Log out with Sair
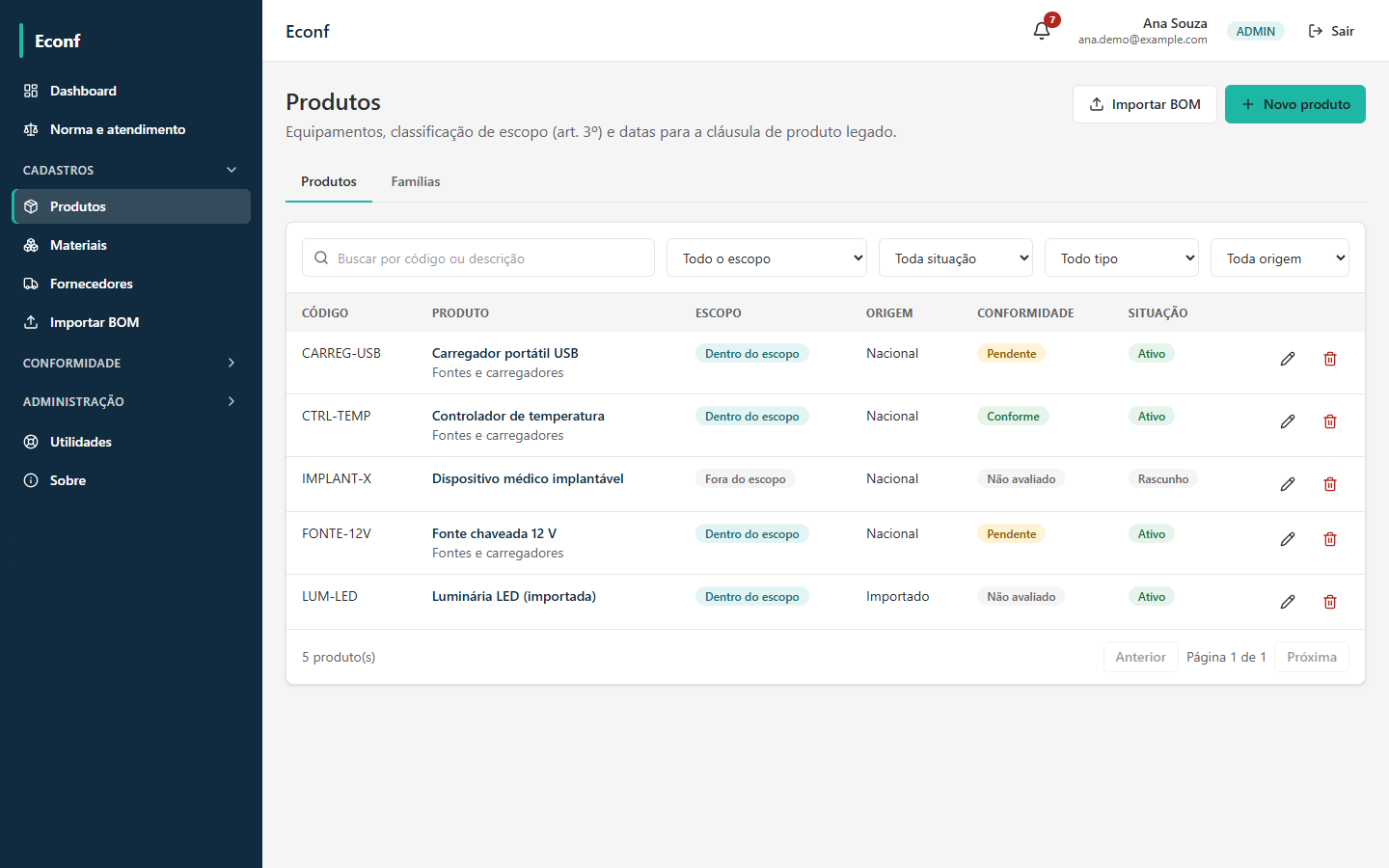 [x=1331, y=31]
